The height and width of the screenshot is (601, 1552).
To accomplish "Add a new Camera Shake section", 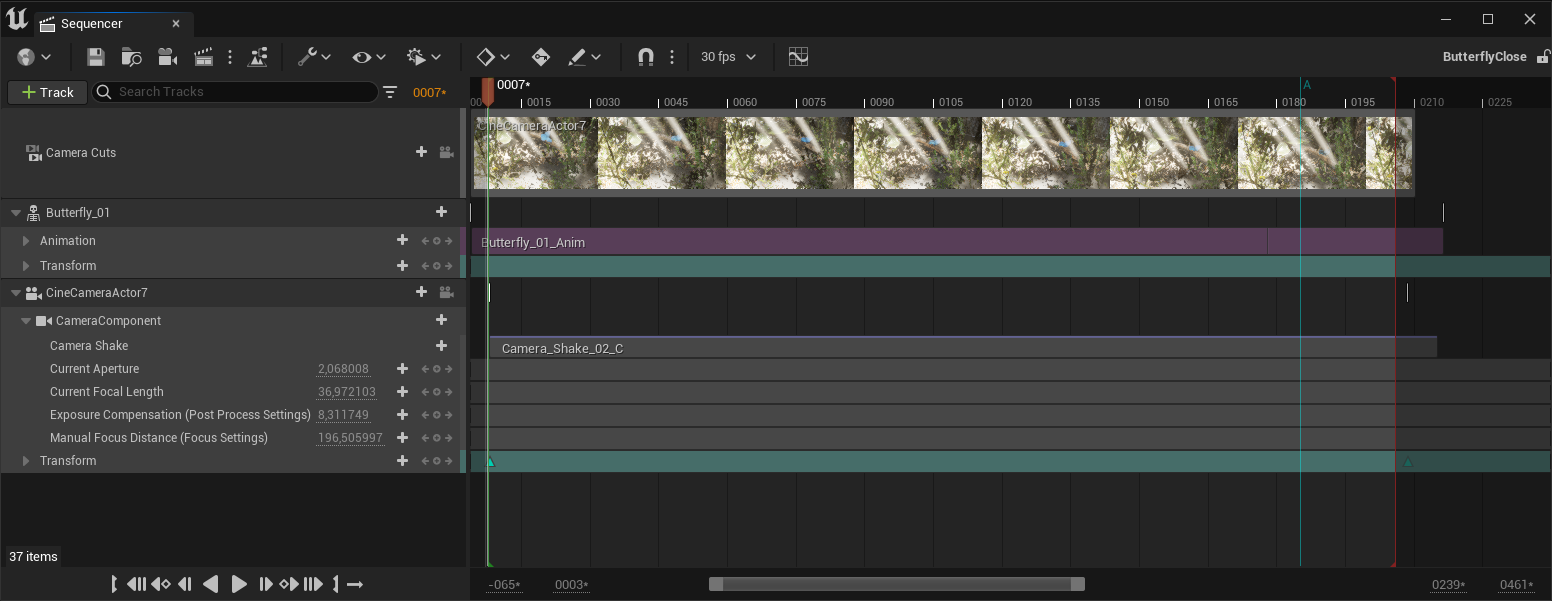I will [x=441, y=346].
